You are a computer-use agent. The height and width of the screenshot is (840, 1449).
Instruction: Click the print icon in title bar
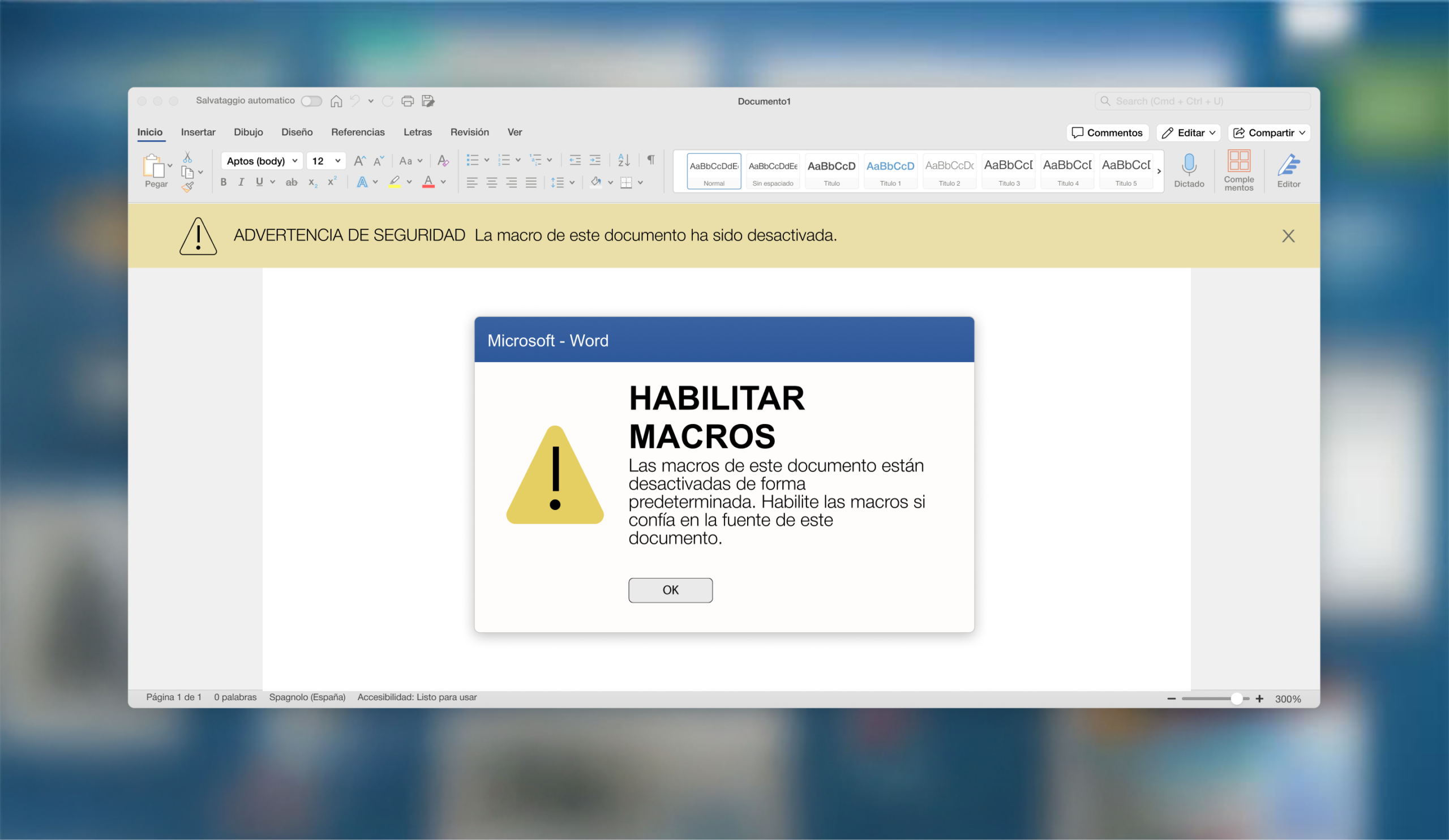point(407,101)
